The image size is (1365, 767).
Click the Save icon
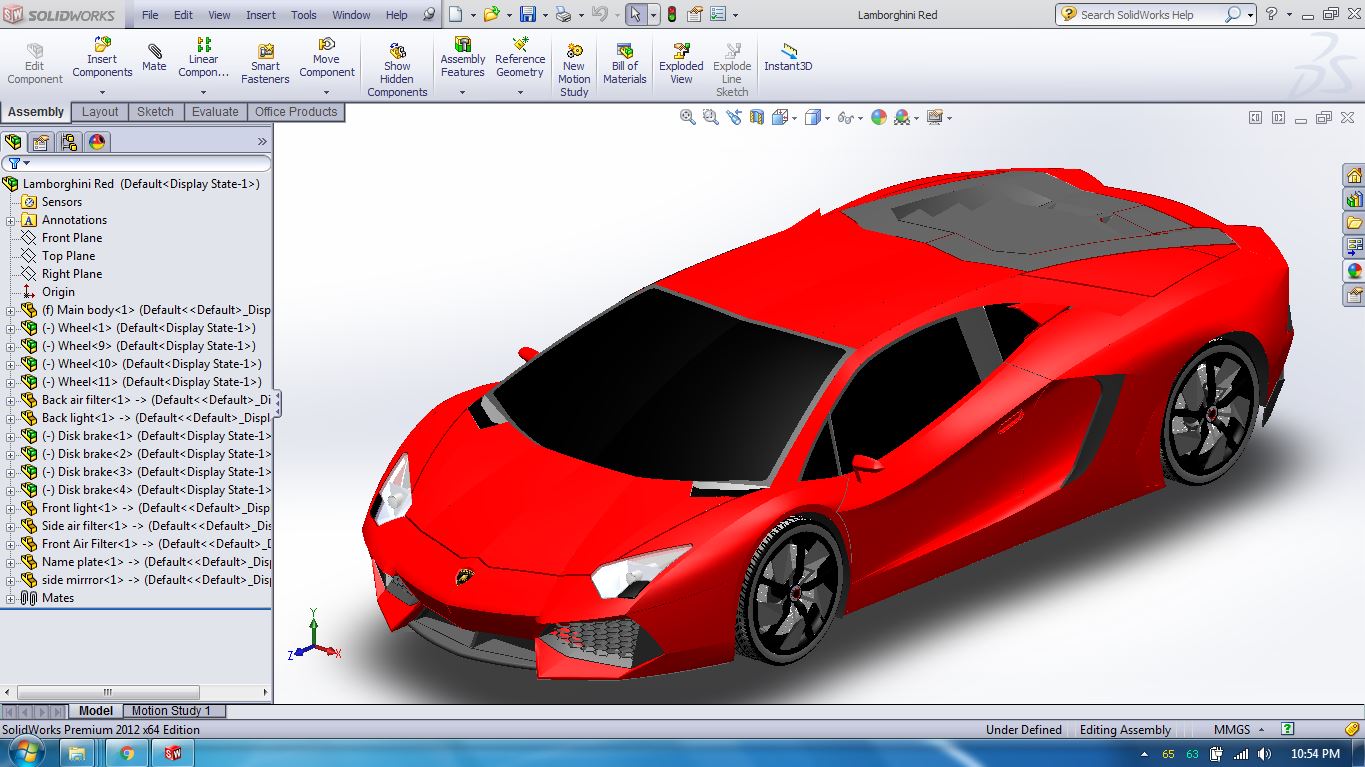527,15
